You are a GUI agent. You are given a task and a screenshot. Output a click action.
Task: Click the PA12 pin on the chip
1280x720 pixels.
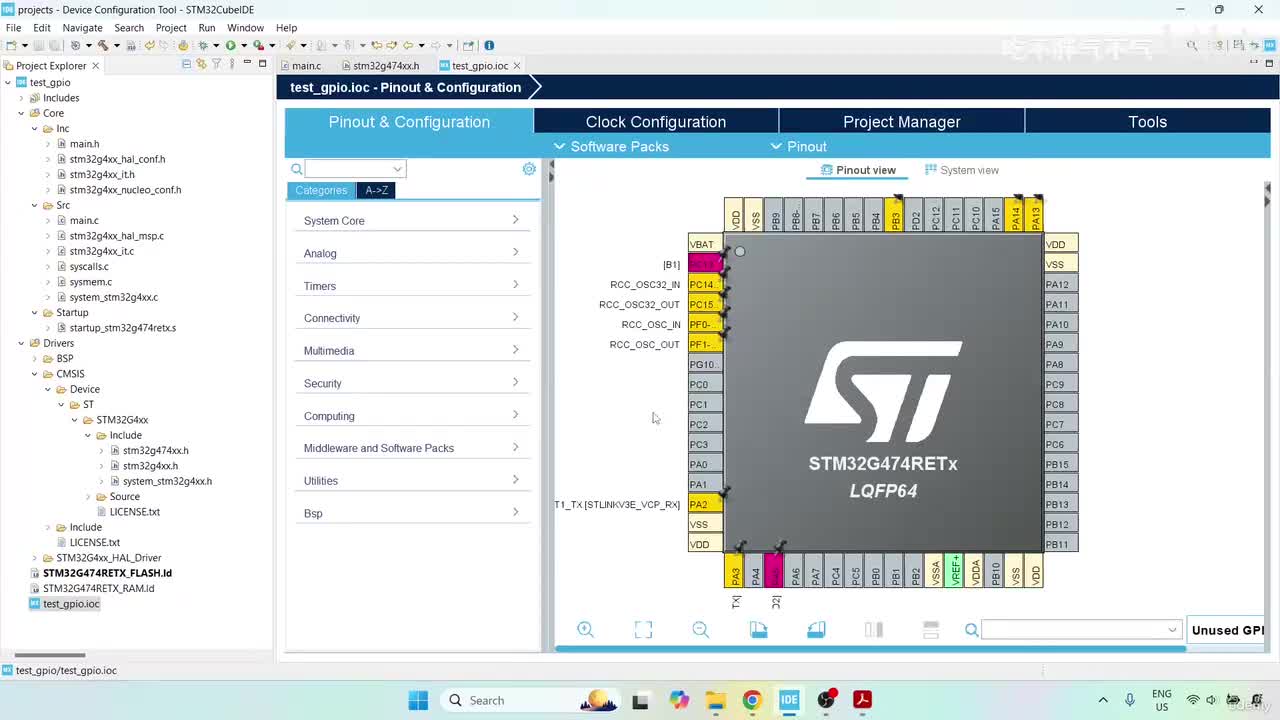[1060, 284]
